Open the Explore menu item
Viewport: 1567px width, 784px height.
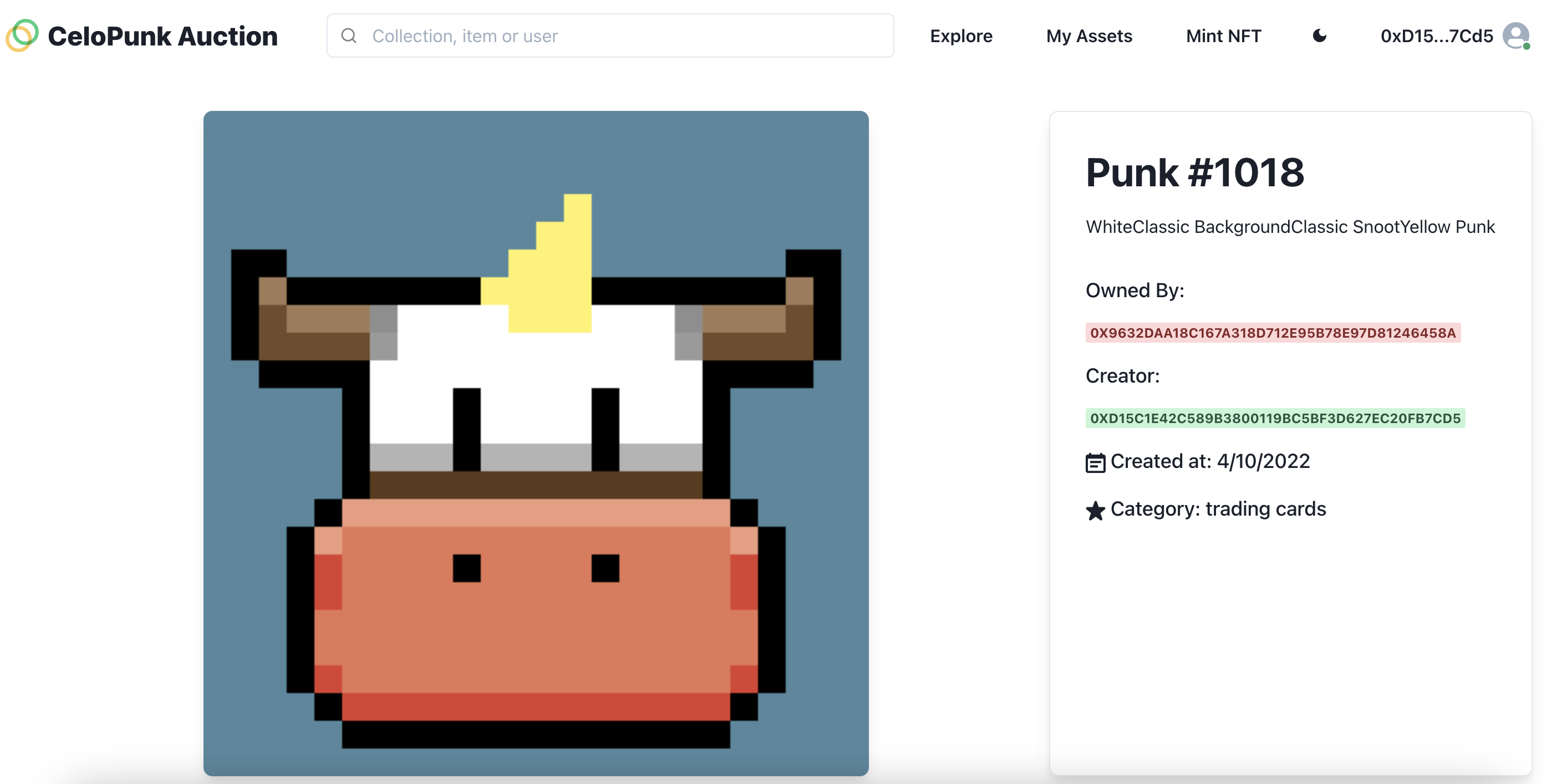pos(960,36)
